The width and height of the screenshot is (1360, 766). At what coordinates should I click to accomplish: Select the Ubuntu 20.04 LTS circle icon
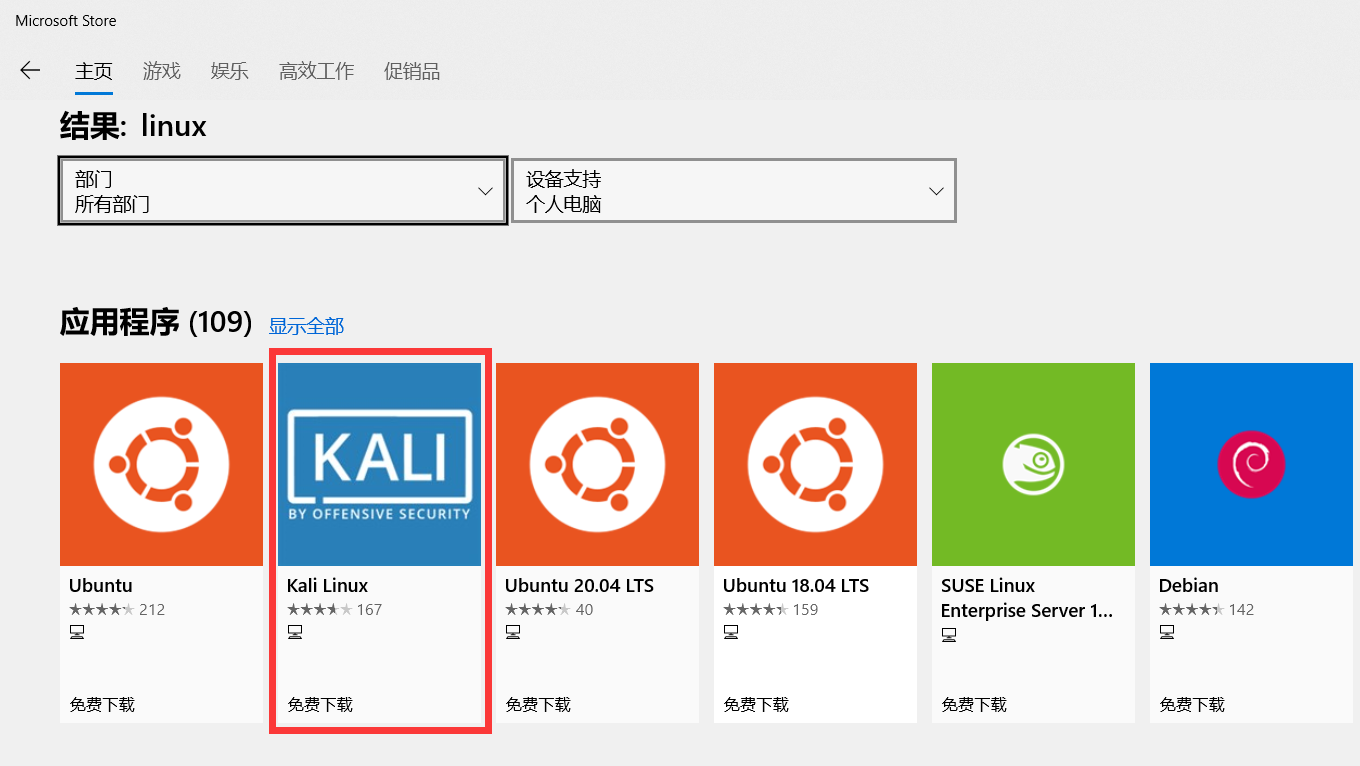597,464
